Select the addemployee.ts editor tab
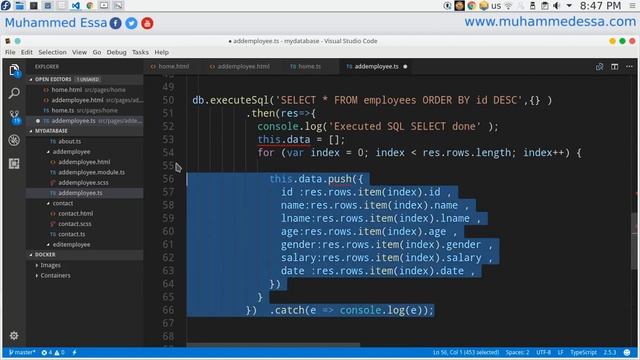The image size is (640, 360). 376,67
